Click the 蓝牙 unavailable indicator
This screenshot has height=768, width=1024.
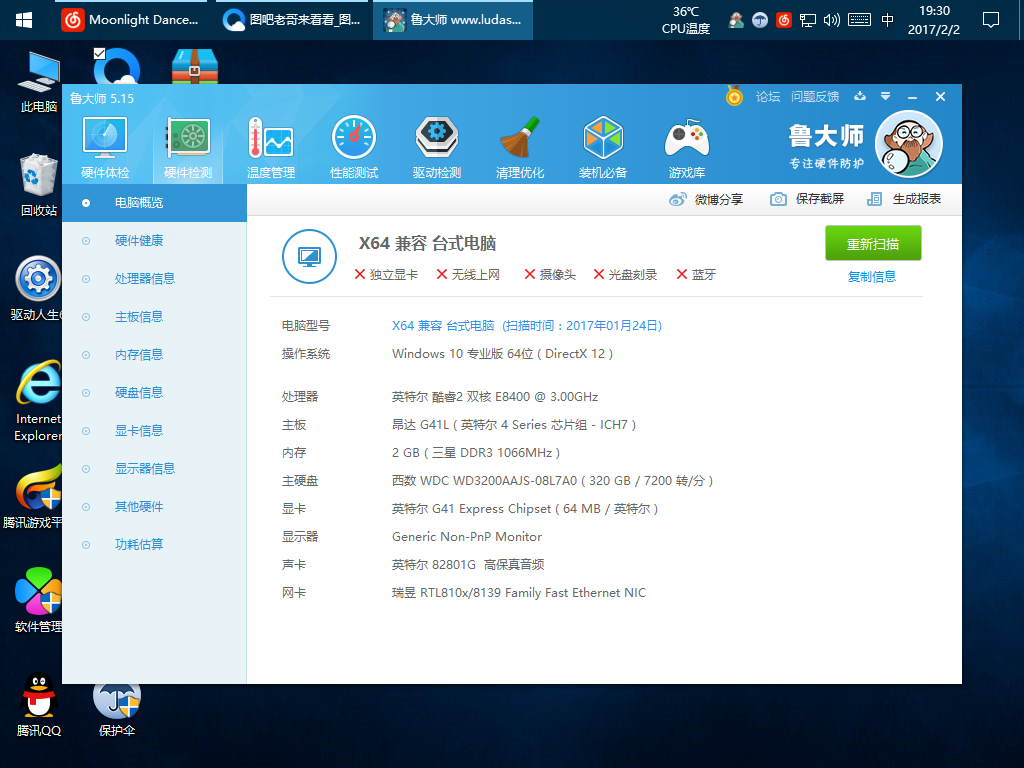tap(696, 275)
